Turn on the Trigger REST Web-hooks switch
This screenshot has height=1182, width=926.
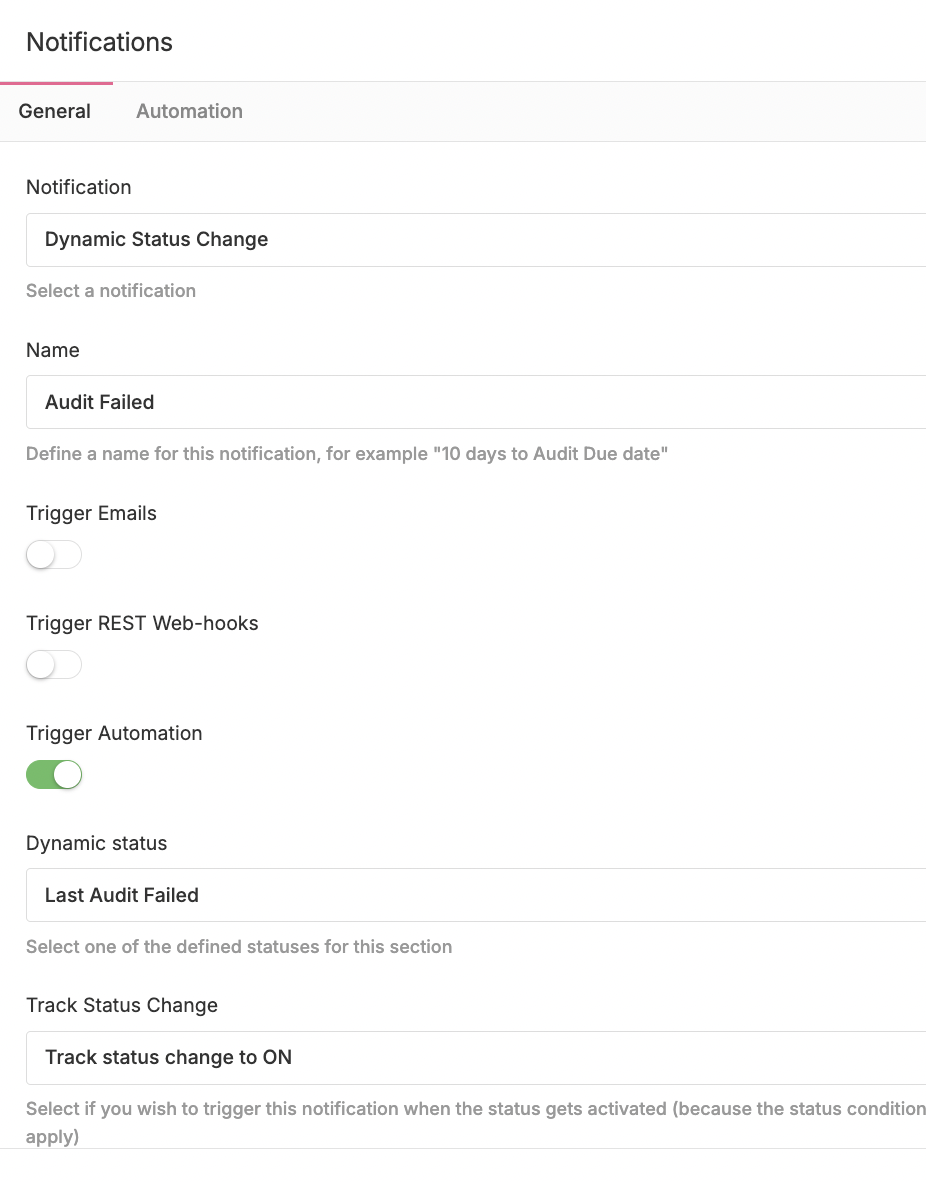(54, 665)
